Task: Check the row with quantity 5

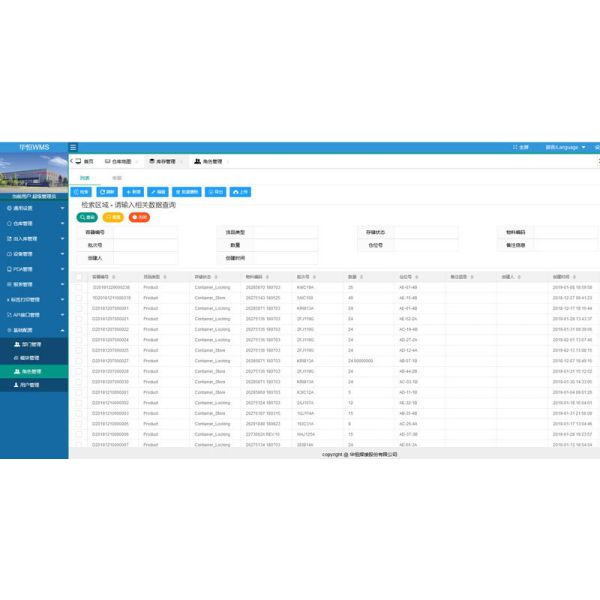Action: pos(79,392)
